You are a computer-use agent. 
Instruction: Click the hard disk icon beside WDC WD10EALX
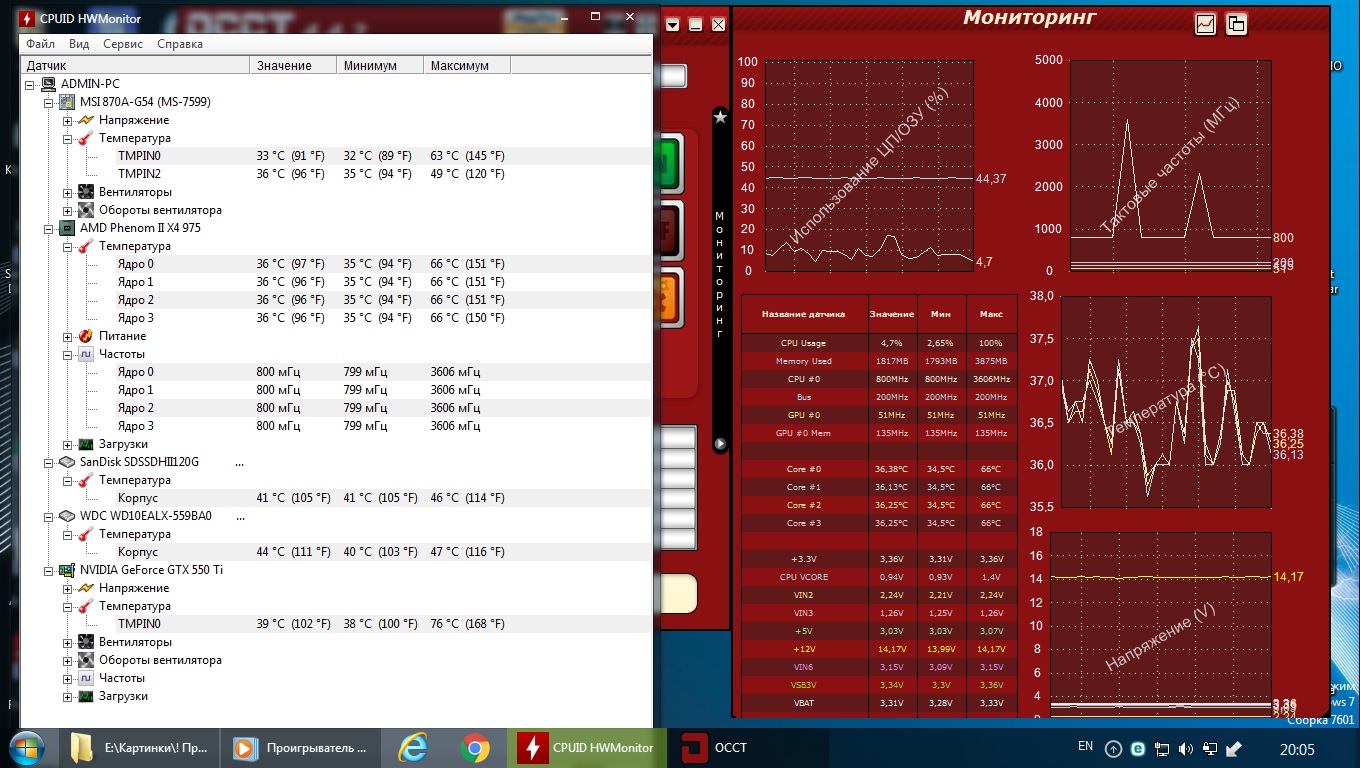point(67,516)
